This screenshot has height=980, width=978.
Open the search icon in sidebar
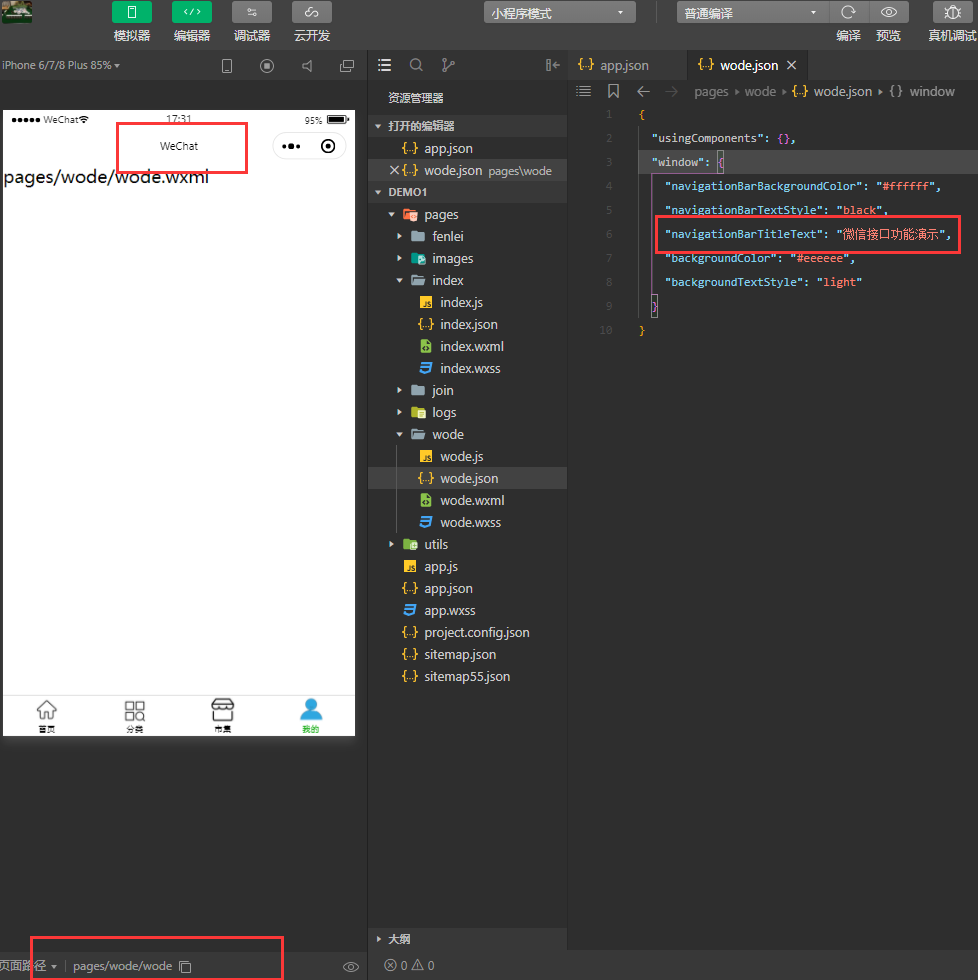point(416,65)
